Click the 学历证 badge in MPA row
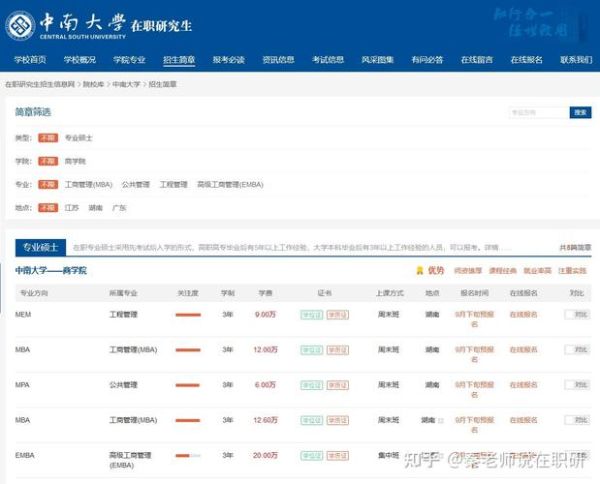 point(336,385)
